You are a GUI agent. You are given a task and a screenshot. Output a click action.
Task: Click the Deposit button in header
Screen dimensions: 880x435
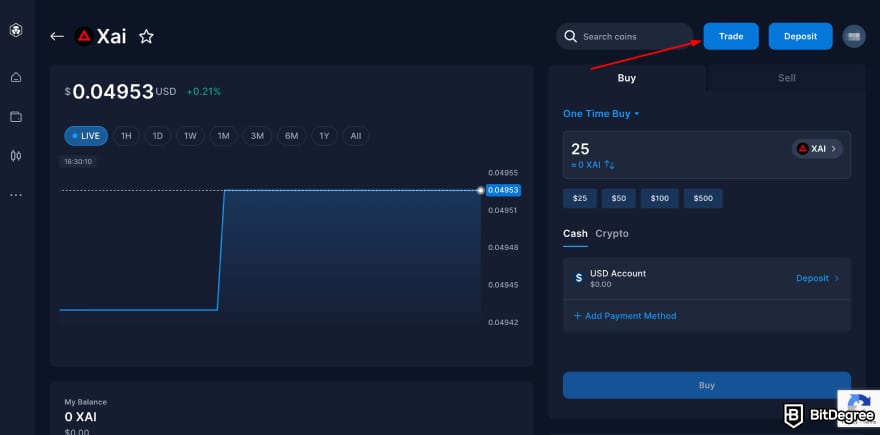pyautogui.click(x=800, y=36)
